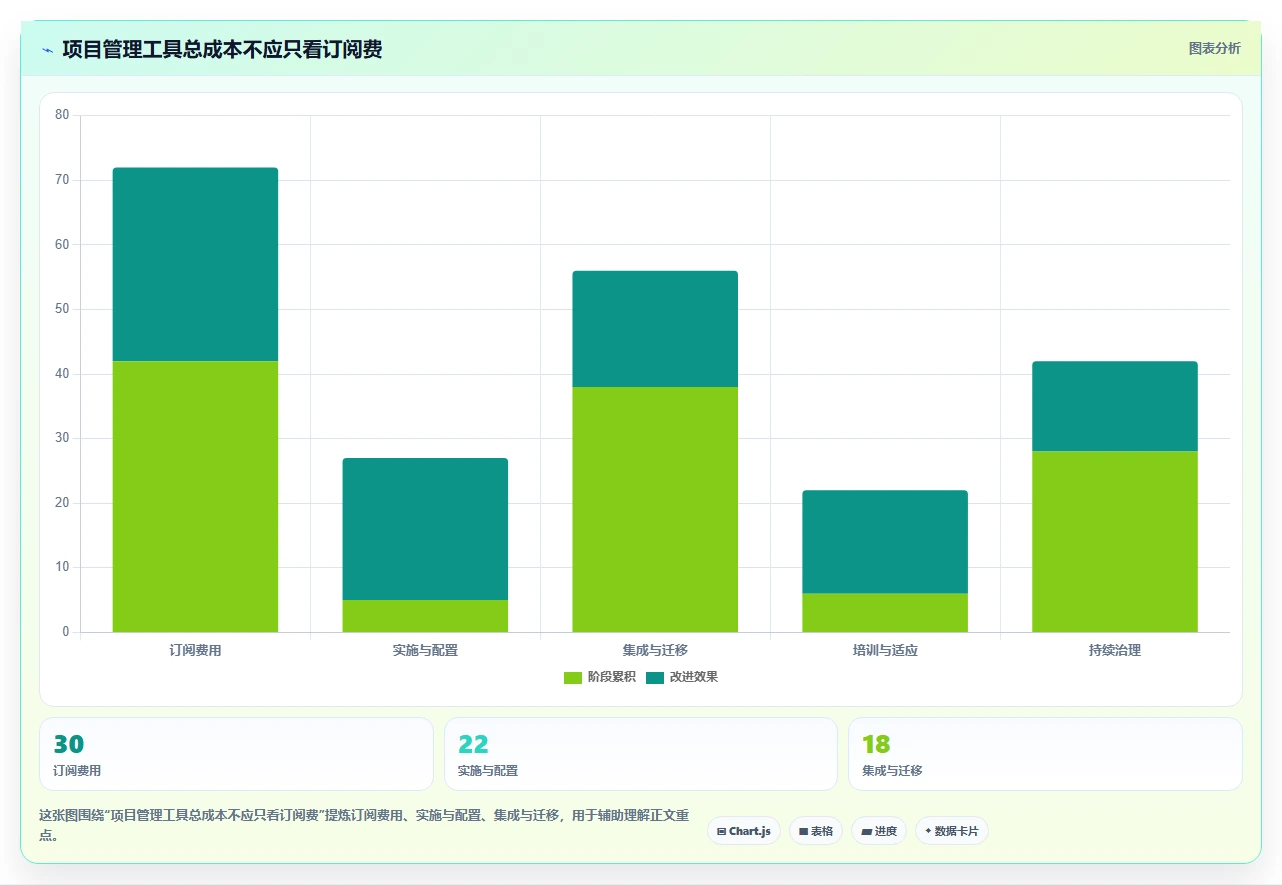Viewport: 1282px width, 885px height.
Task: Open the card showing 18 集成与迁移
Action: tap(1045, 754)
